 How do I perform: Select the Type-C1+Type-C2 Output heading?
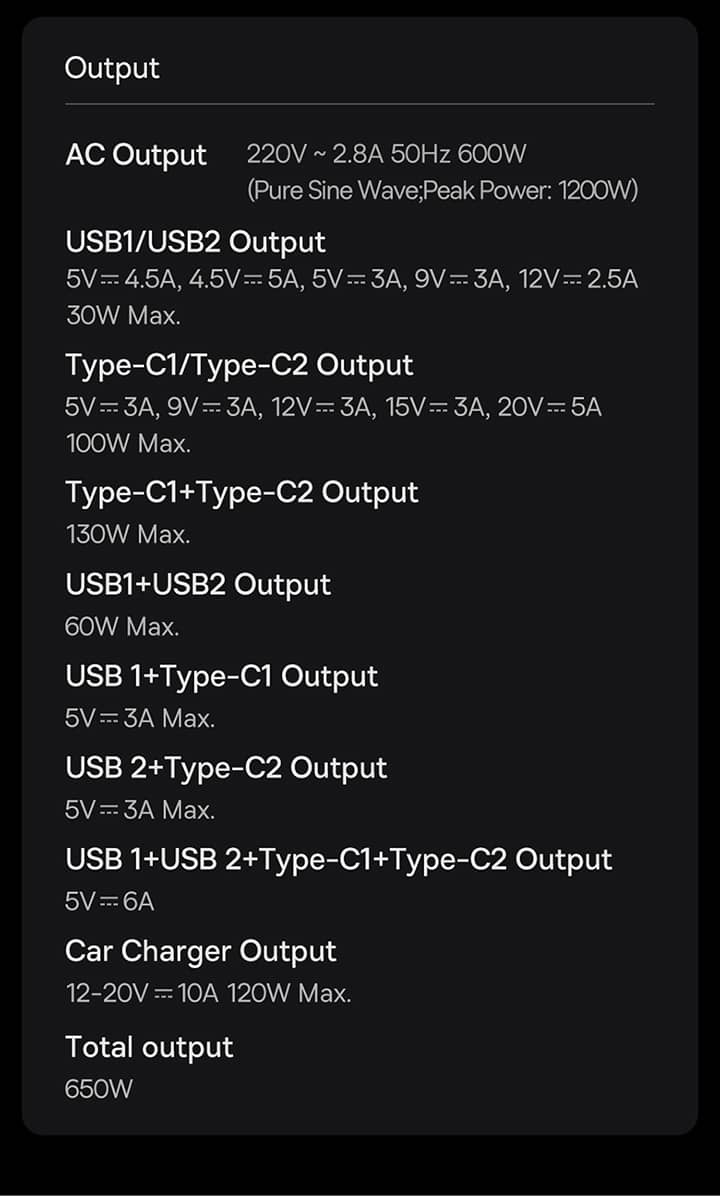click(x=242, y=492)
